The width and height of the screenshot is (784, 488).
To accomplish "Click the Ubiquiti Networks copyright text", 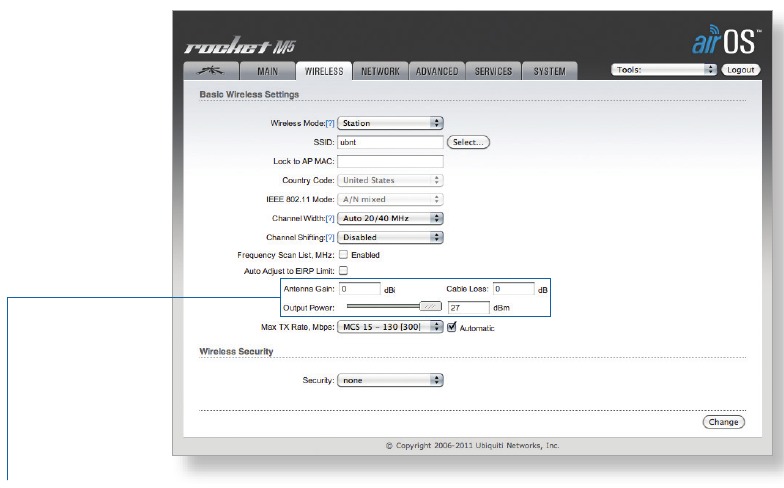I will click(472, 446).
